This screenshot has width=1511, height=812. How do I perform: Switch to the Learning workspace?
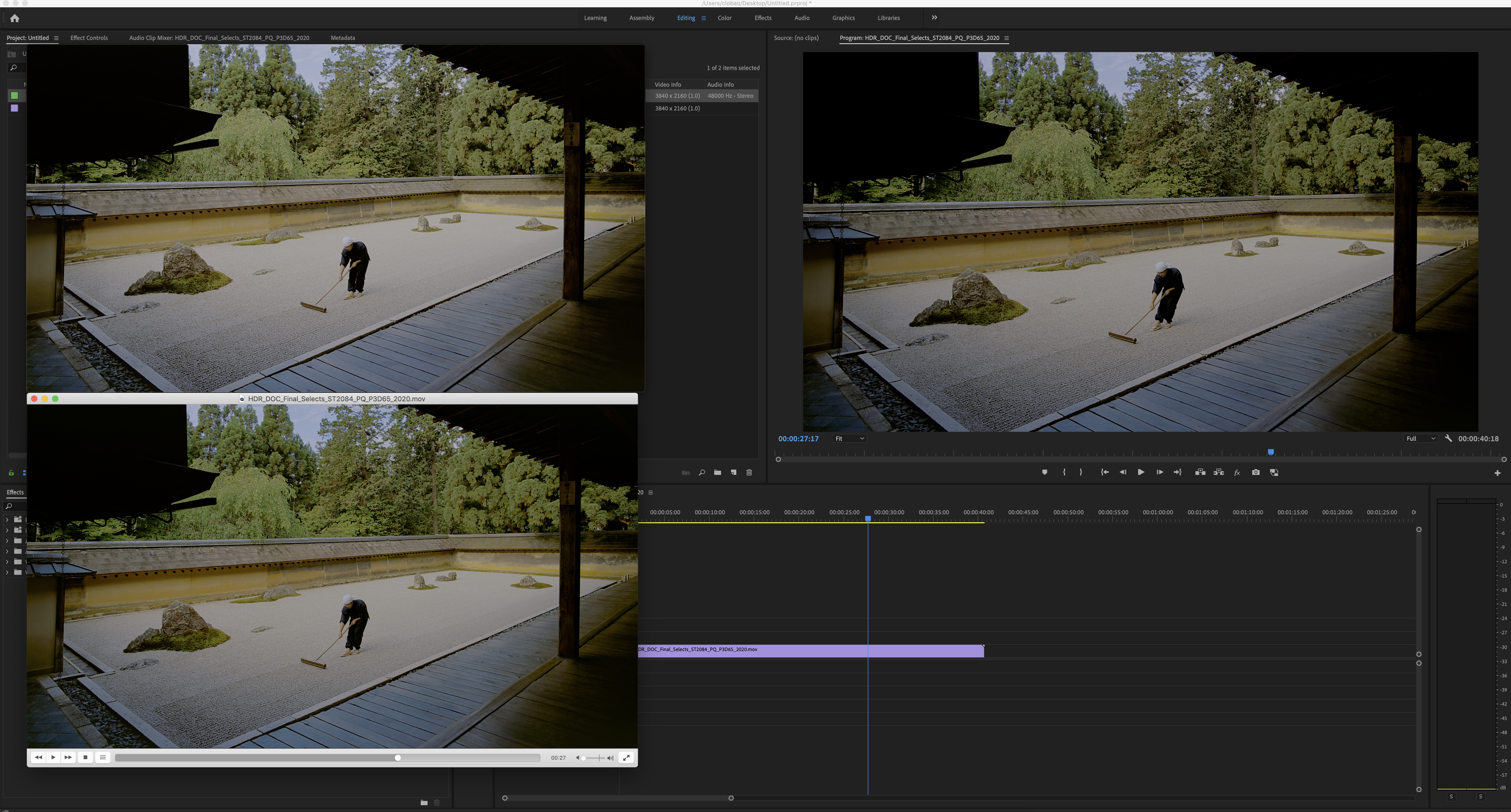[x=595, y=18]
